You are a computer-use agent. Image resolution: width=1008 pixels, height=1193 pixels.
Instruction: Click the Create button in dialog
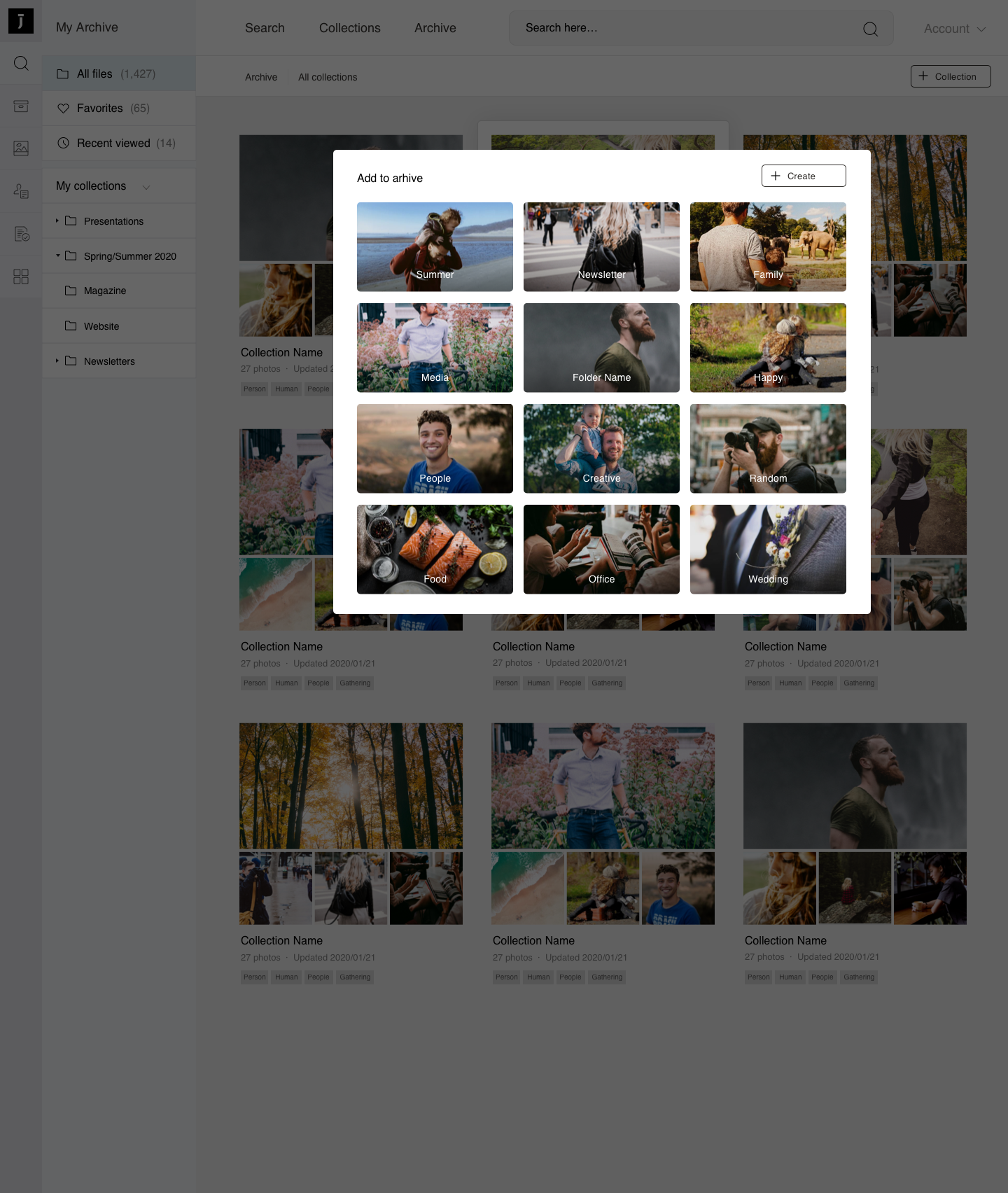click(x=804, y=176)
